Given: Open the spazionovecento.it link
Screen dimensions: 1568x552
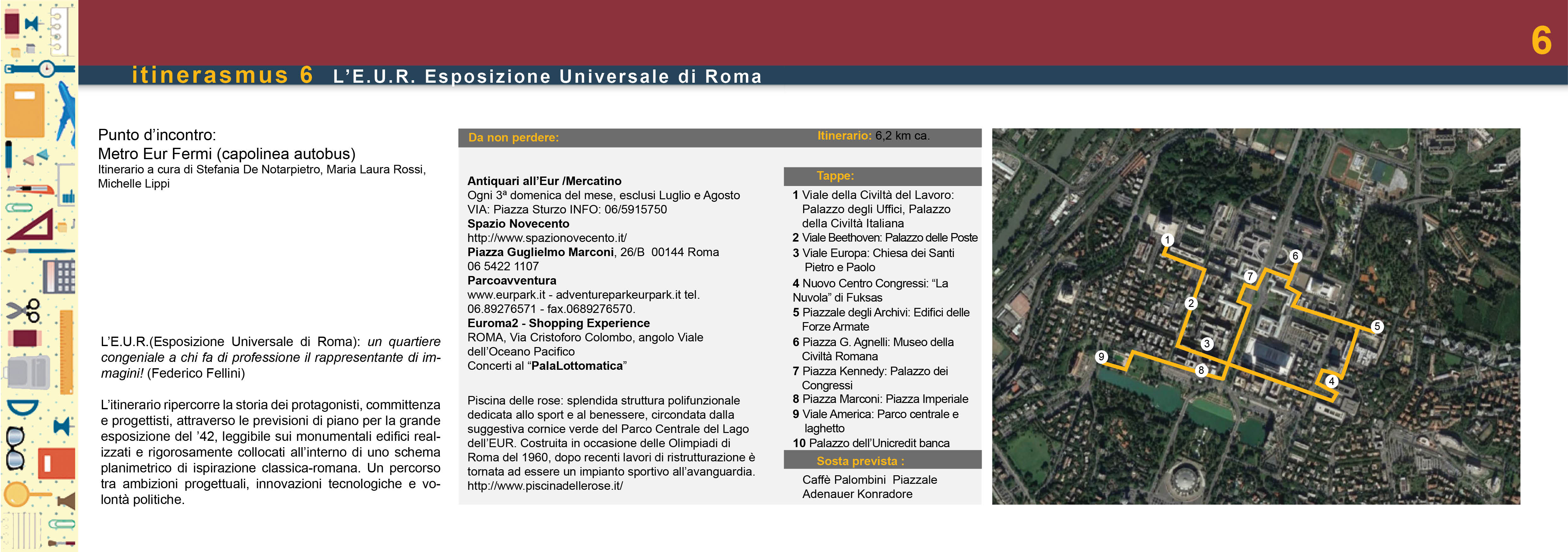Looking at the screenshot, I should (x=546, y=238).
